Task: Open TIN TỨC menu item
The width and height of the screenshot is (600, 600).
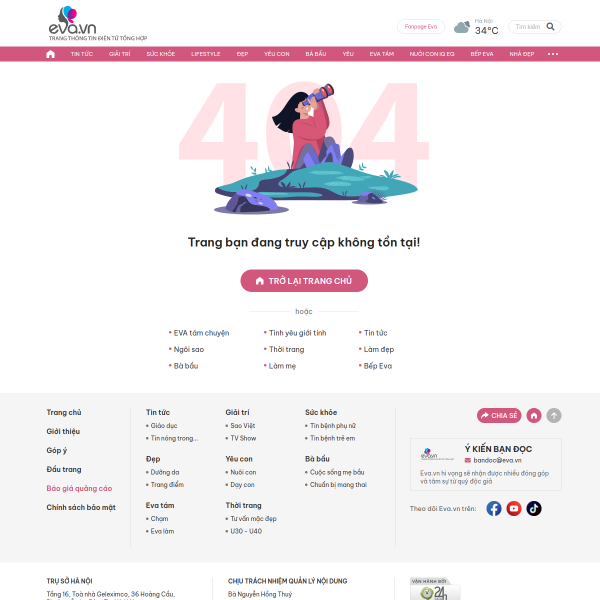Action: (82, 54)
